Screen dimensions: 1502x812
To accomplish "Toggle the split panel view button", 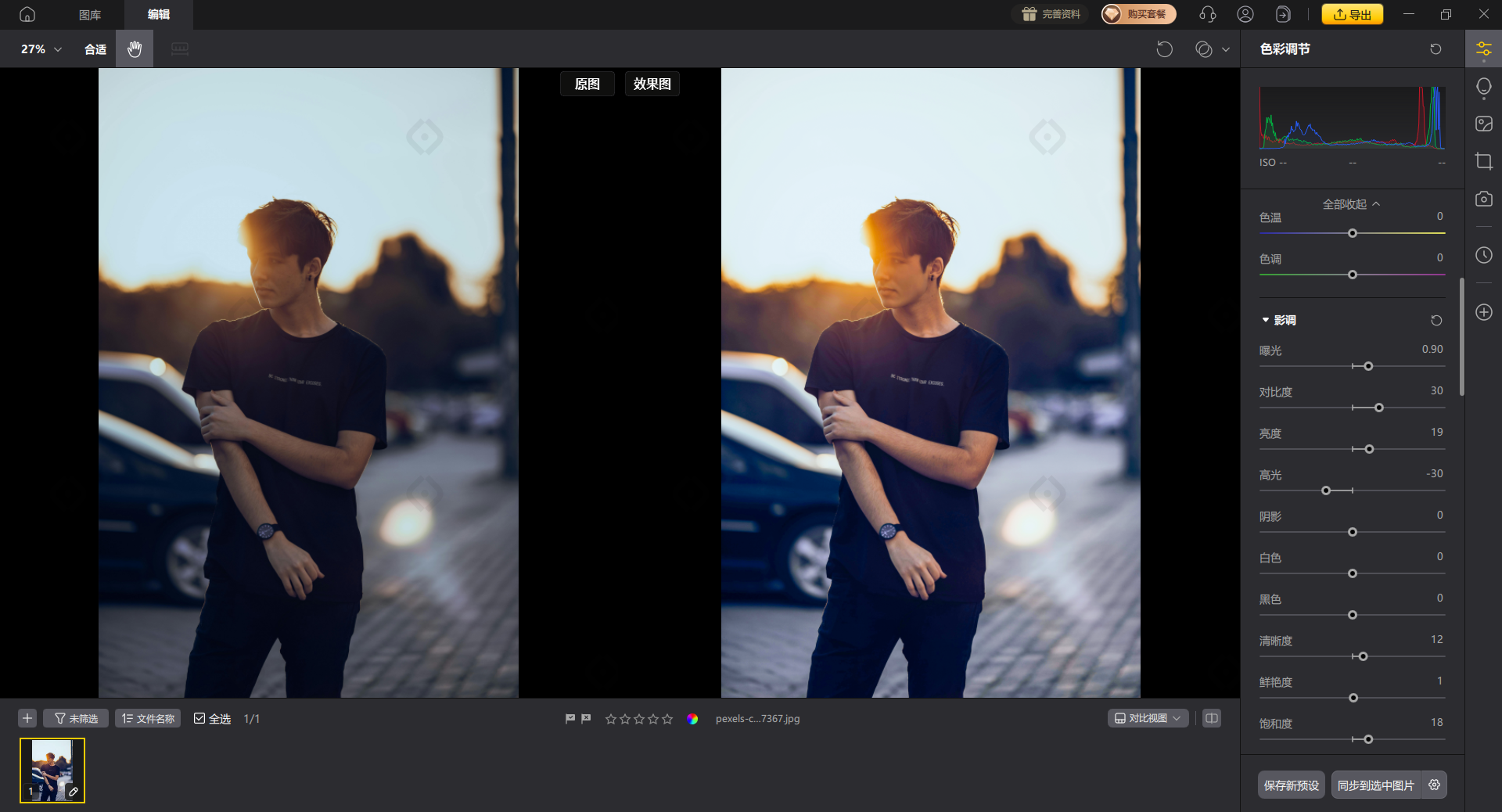I will point(1211,718).
